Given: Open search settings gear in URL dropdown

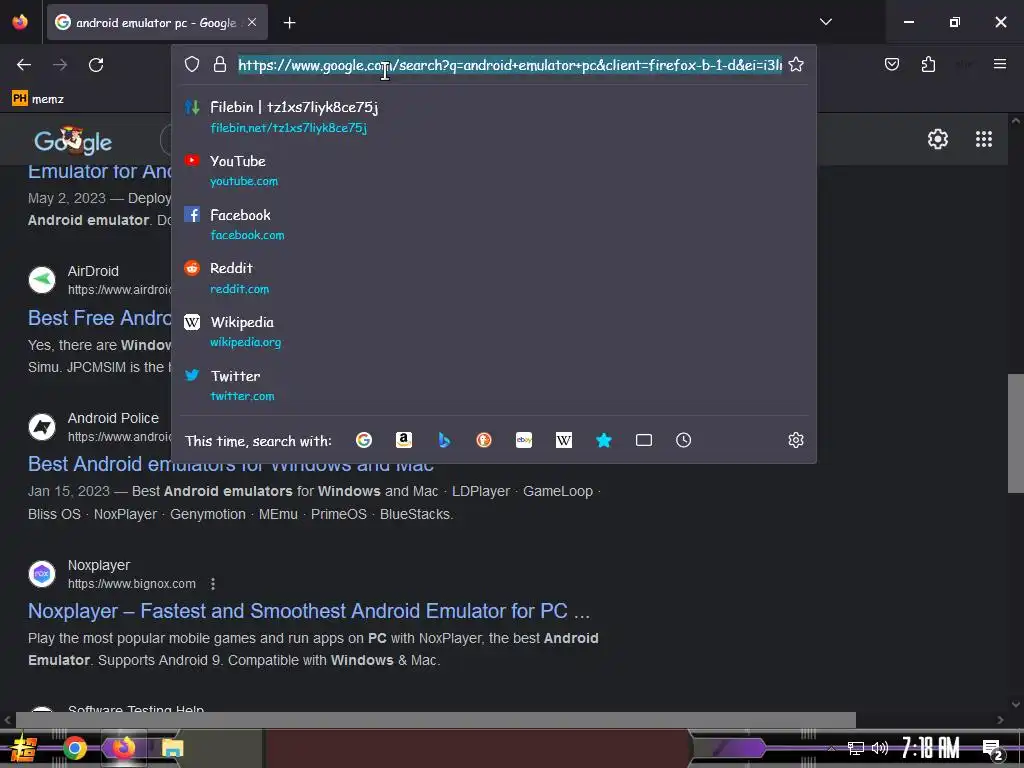Looking at the screenshot, I should coord(795,440).
